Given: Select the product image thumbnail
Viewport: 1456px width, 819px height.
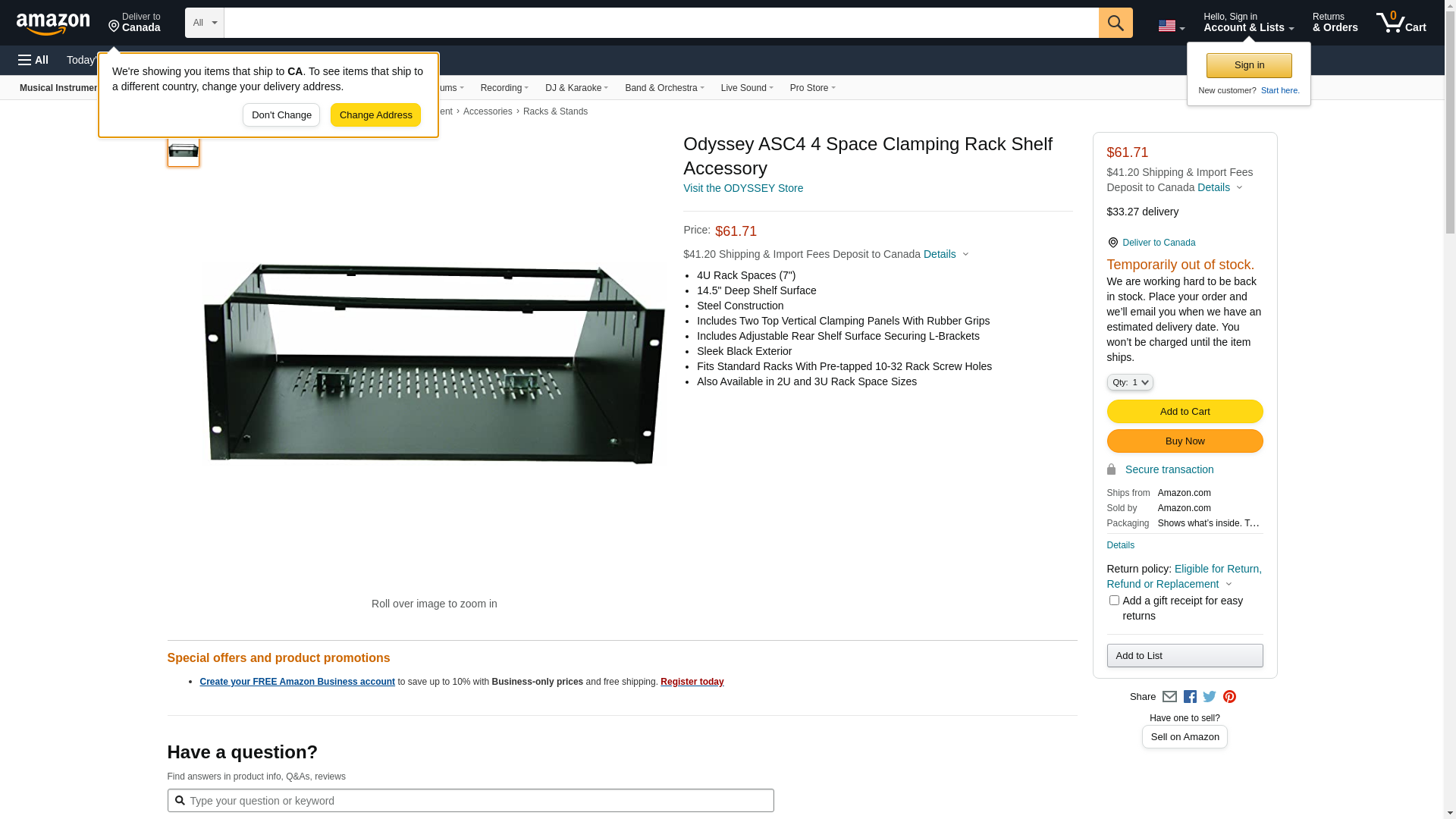Looking at the screenshot, I should (x=184, y=151).
